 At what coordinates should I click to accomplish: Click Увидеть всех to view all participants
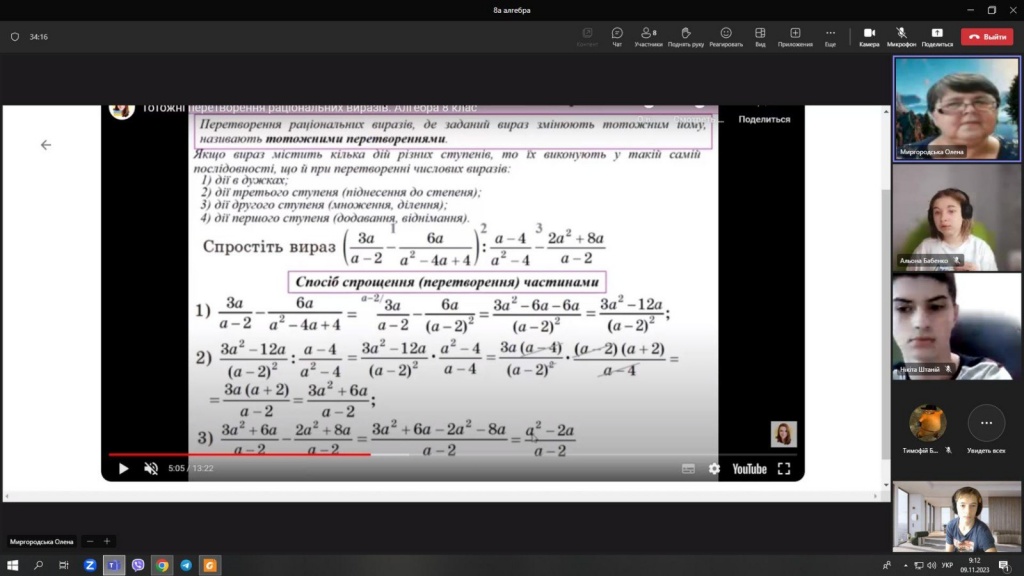[986, 424]
